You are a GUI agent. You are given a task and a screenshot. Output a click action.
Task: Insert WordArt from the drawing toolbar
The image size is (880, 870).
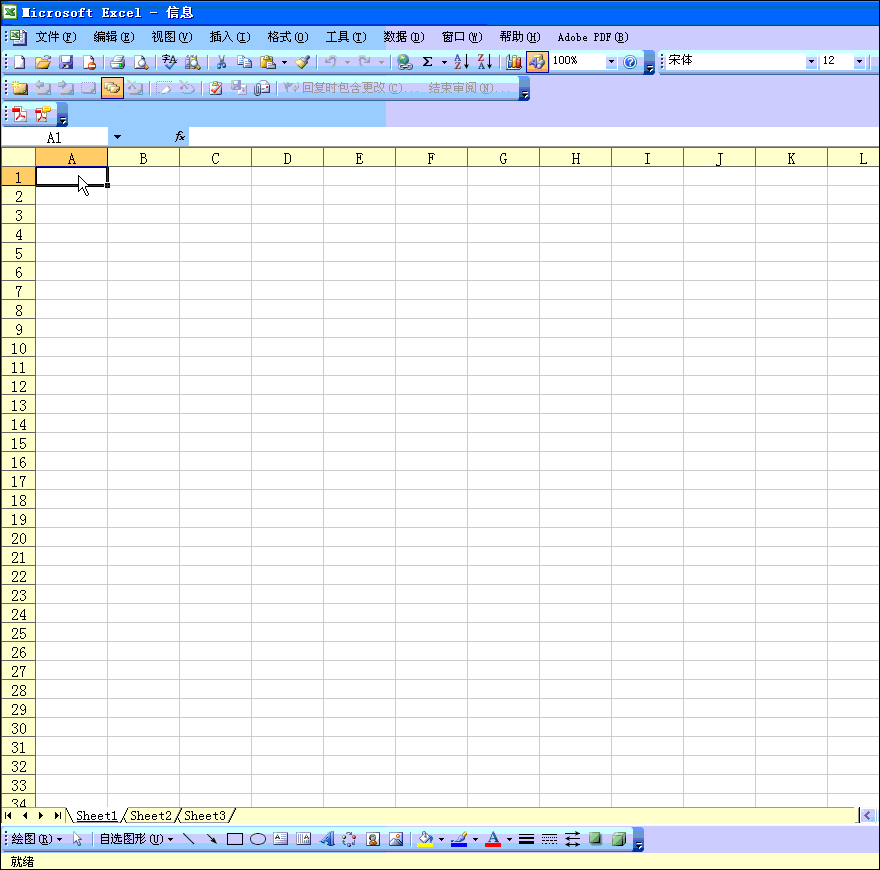click(326, 840)
